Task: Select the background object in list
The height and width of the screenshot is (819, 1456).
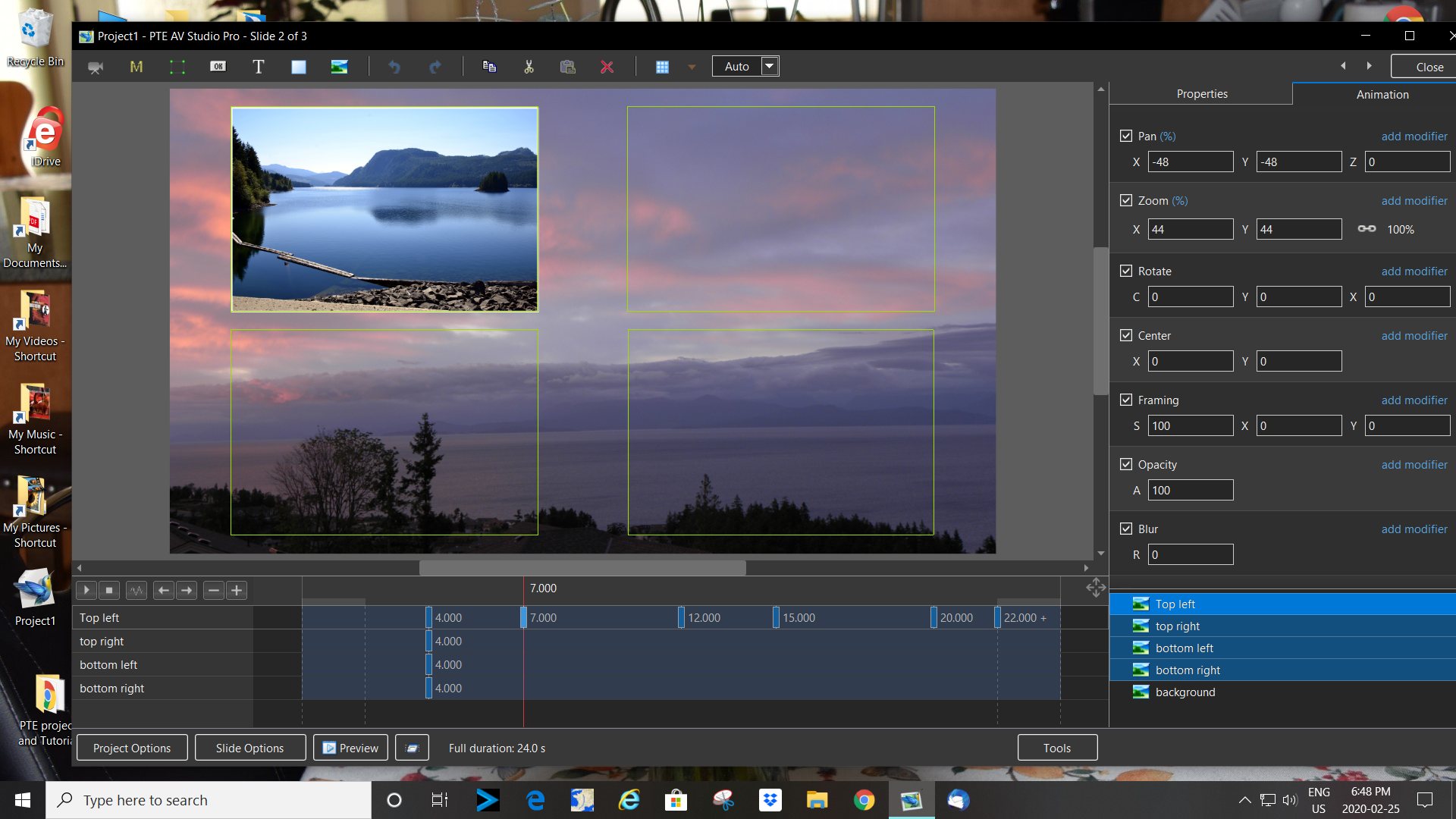Action: tap(1185, 692)
